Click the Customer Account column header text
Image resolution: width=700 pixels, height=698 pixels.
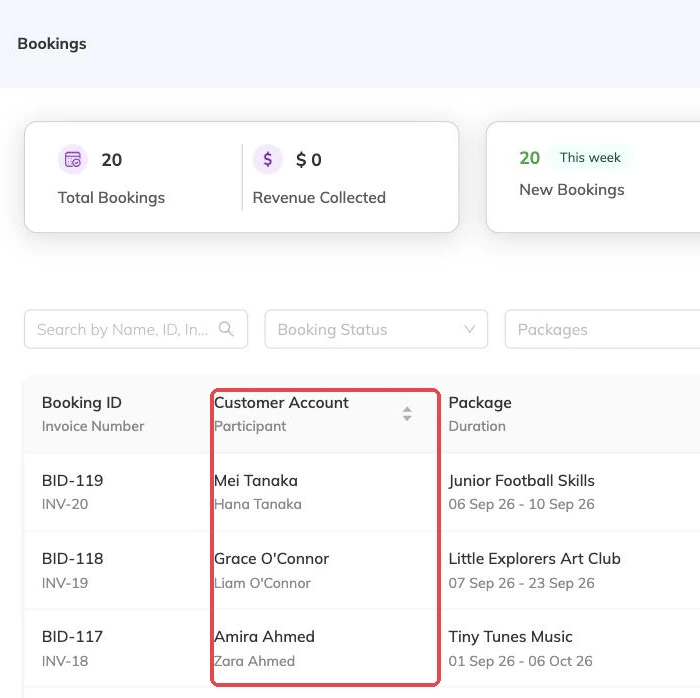[281, 403]
